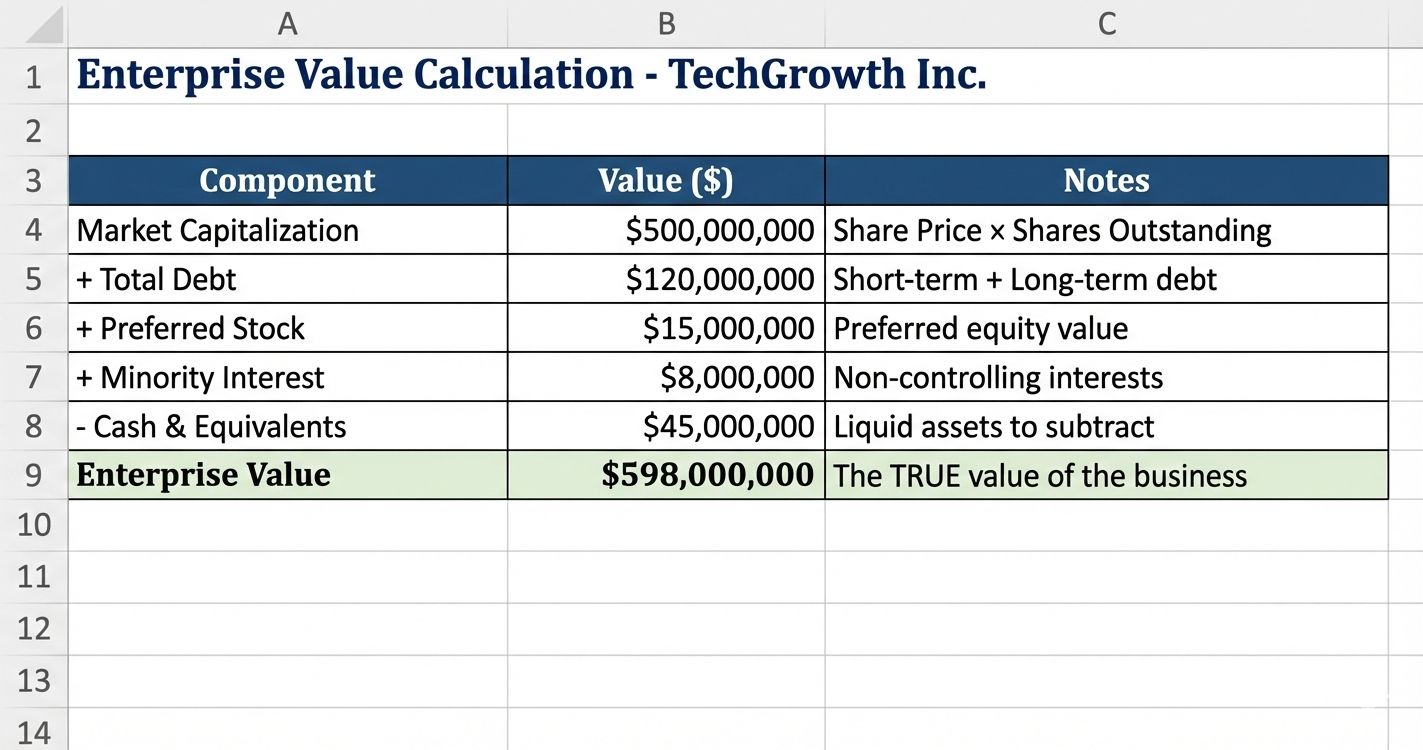1423x750 pixels.
Task: Select row header 9
Action: click(35, 475)
